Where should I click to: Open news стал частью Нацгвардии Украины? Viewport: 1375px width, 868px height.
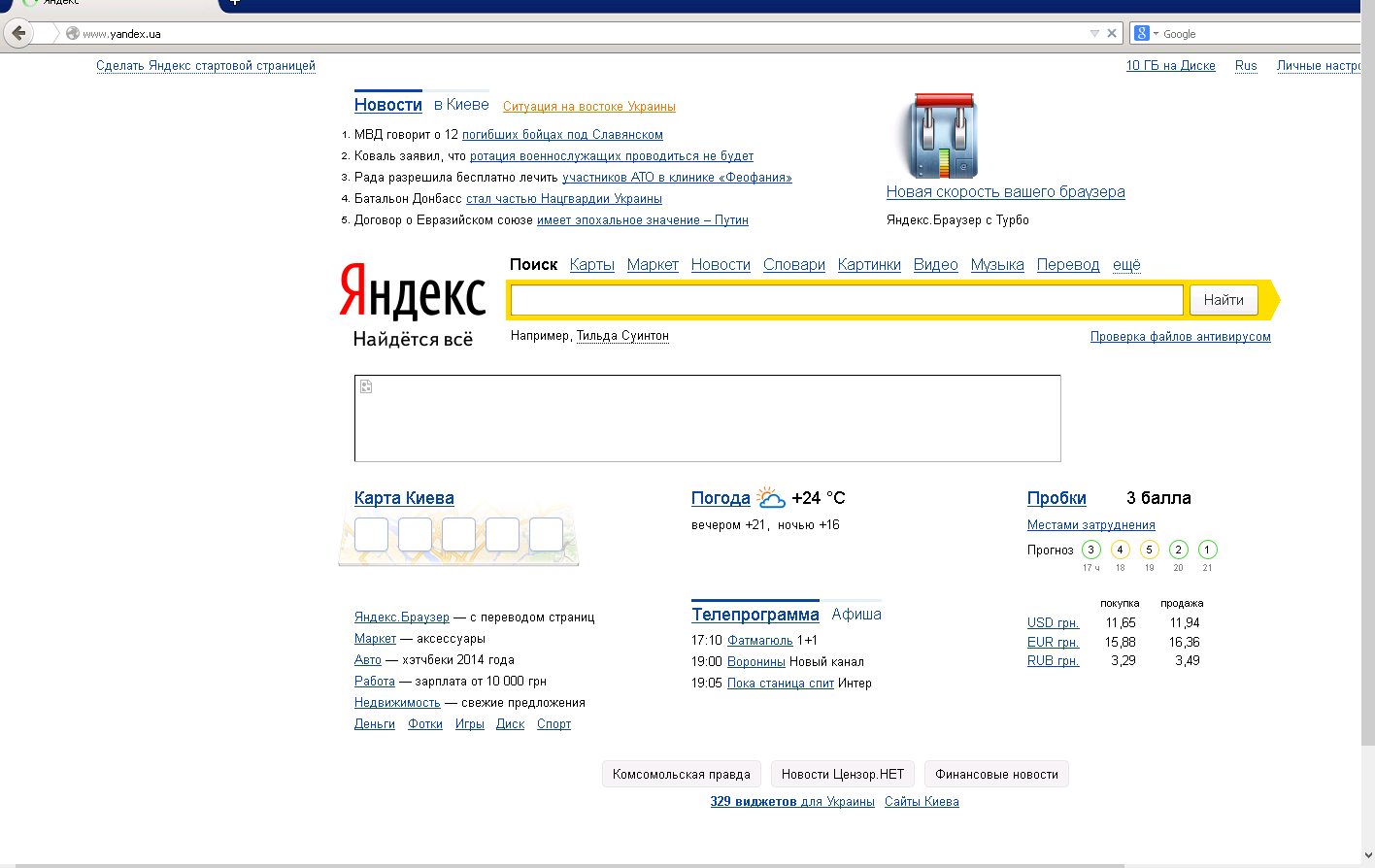click(564, 199)
